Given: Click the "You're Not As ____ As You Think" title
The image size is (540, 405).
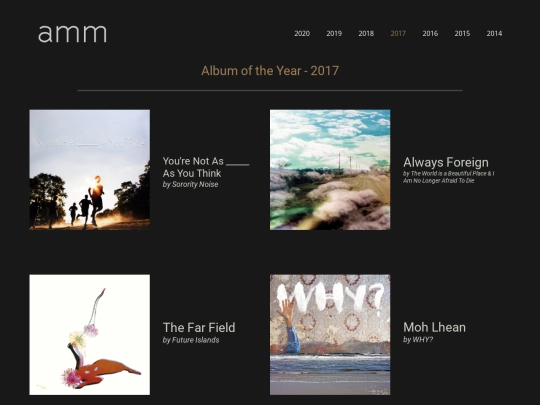Looking at the screenshot, I should (206, 167).
